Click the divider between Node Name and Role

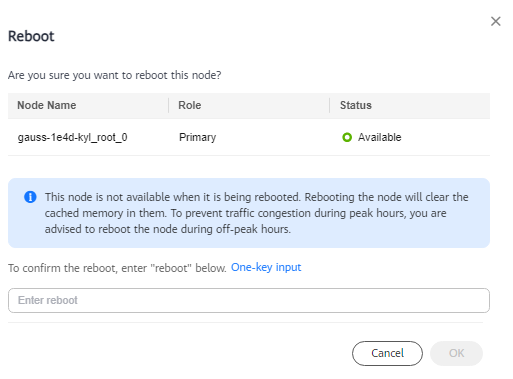point(169,105)
